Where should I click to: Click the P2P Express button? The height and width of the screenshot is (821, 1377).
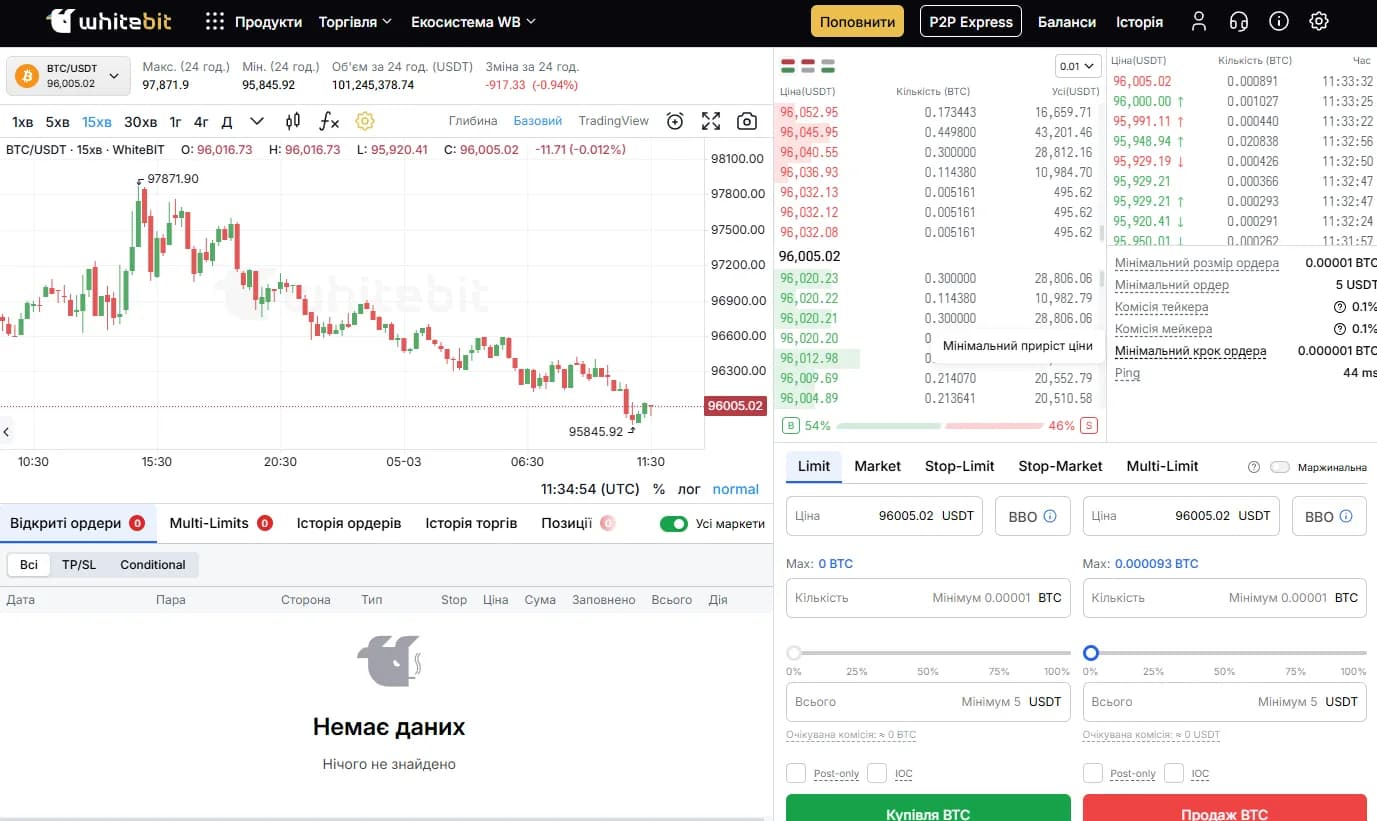click(970, 21)
